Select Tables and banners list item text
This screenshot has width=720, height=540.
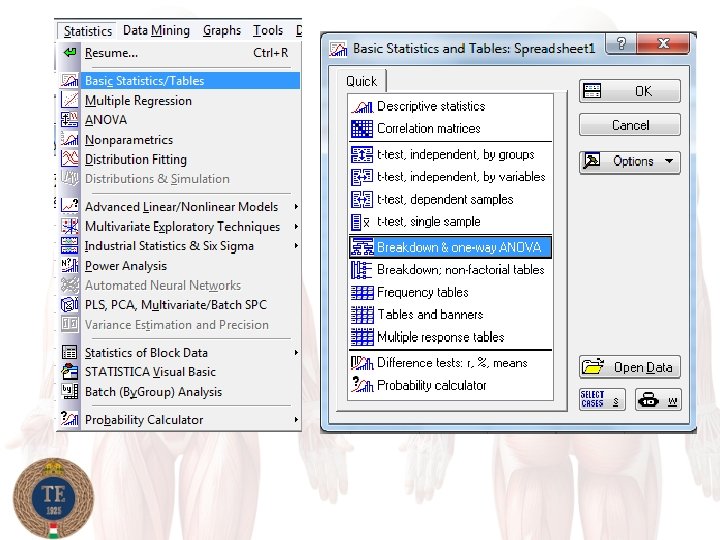coord(430,315)
